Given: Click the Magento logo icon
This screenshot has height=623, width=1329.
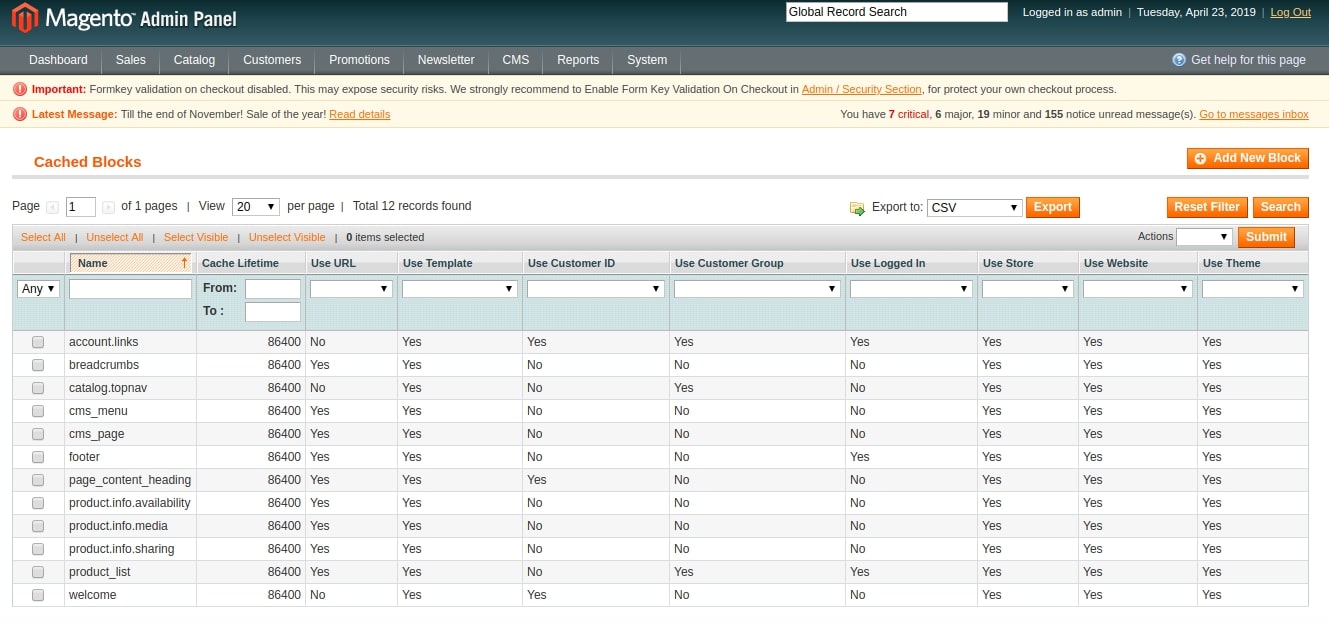Looking at the screenshot, I should (x=25, y=18).
